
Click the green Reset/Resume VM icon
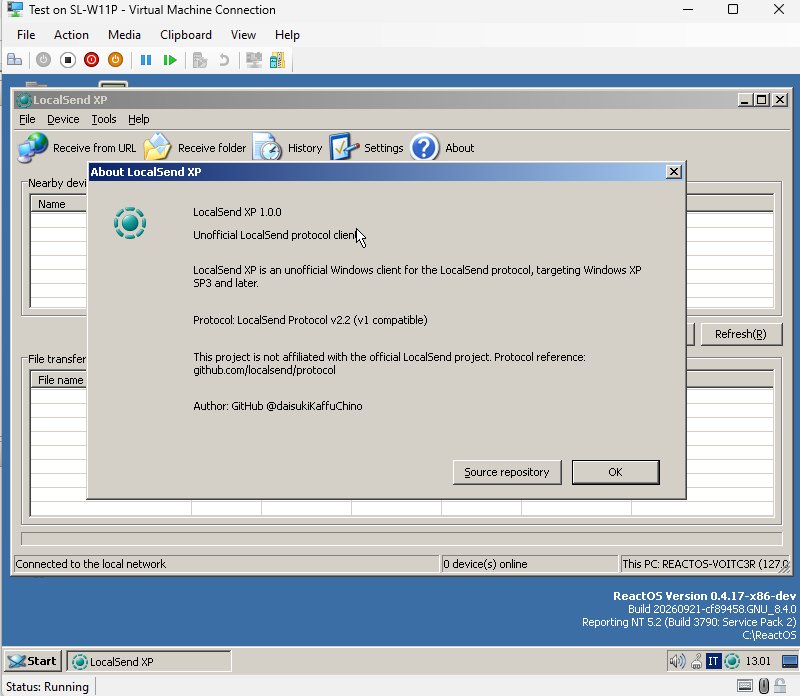[x=169, y=60]
